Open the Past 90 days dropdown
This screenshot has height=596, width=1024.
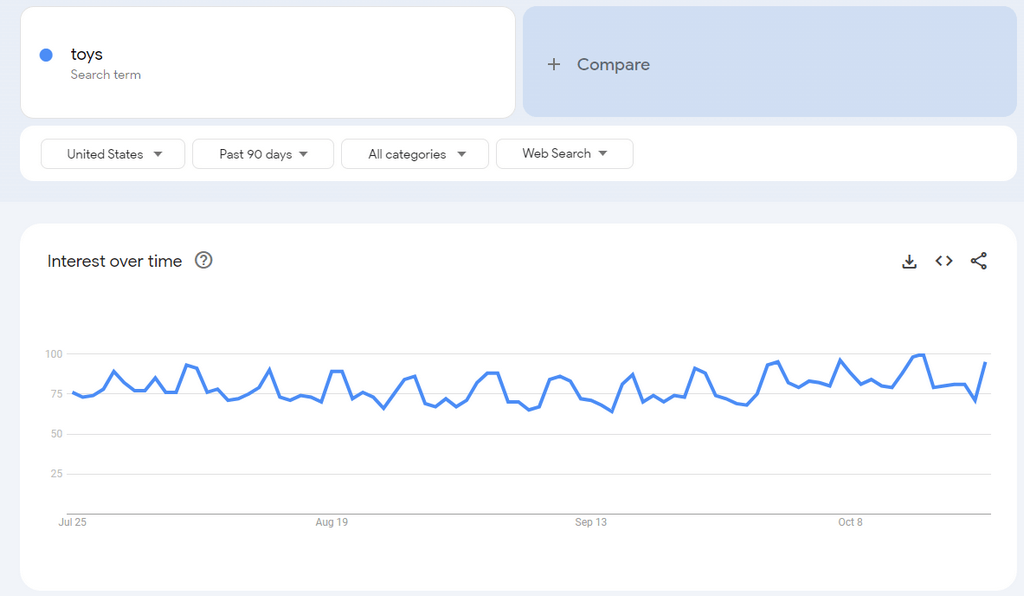(x=263, y=154)
